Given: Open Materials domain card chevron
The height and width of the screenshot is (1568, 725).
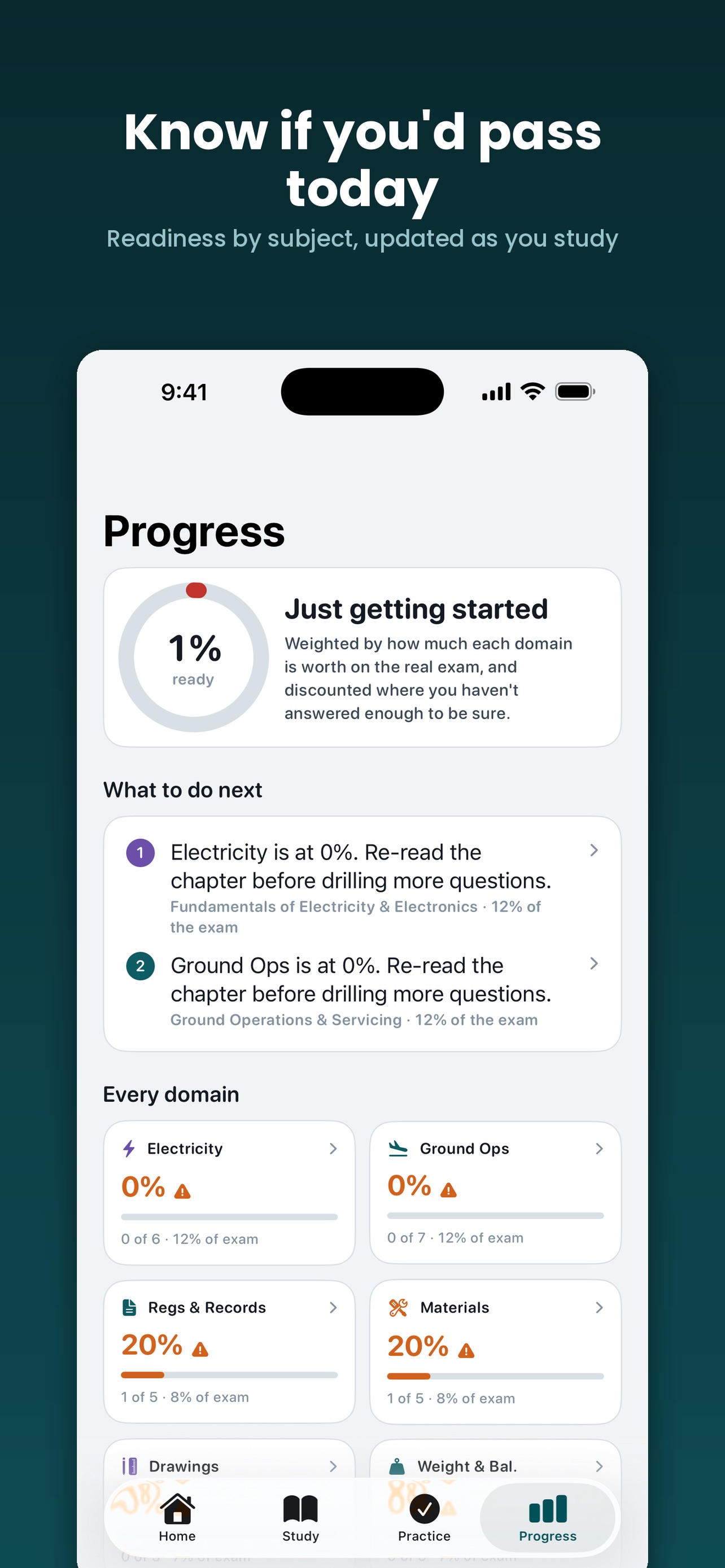Looking at the screenshot, I should [x=599, y=1307].
